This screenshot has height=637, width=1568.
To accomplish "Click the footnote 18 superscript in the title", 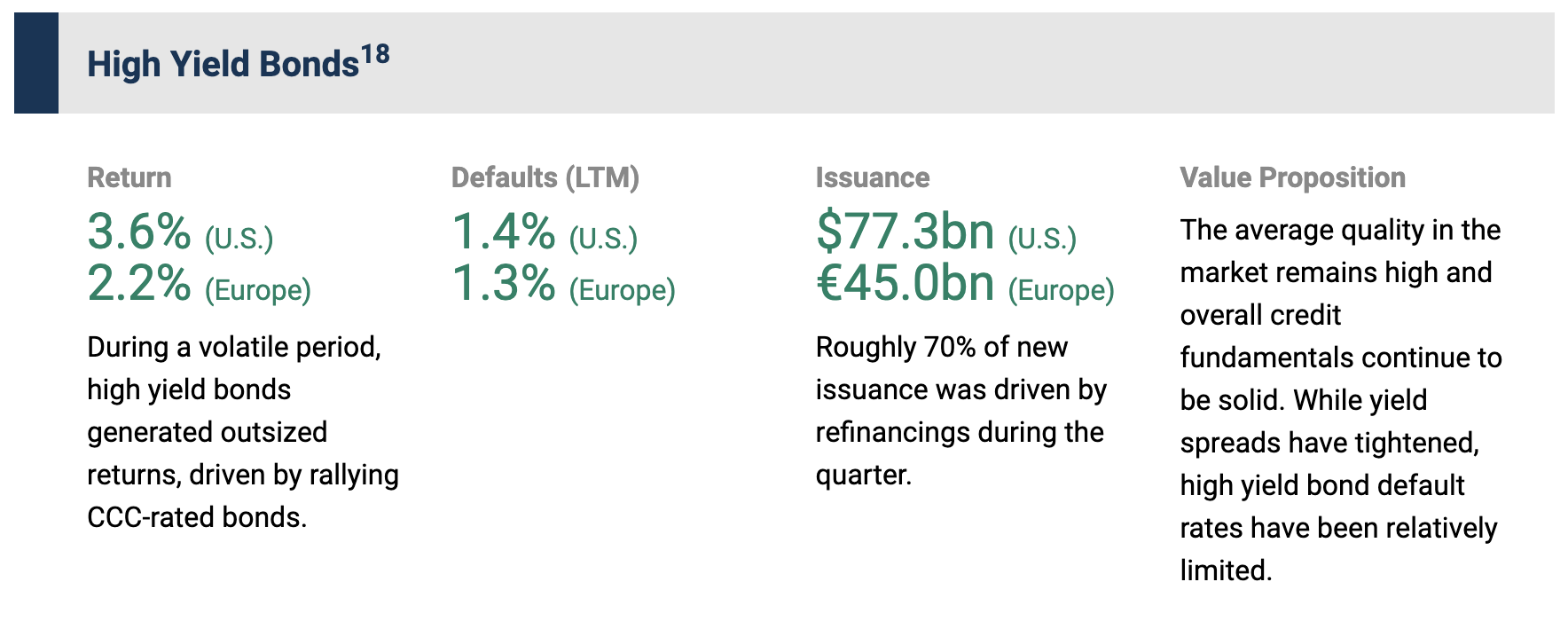I will coord(375,55).
